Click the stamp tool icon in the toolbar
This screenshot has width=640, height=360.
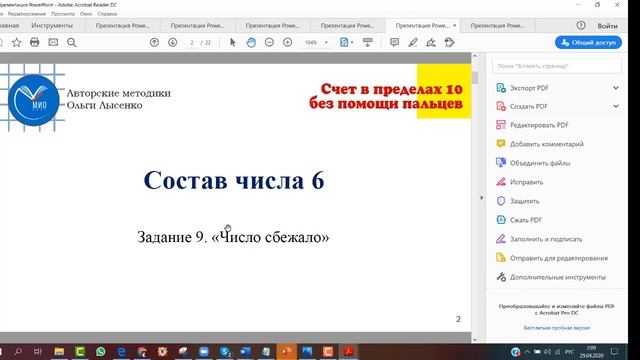449,42
